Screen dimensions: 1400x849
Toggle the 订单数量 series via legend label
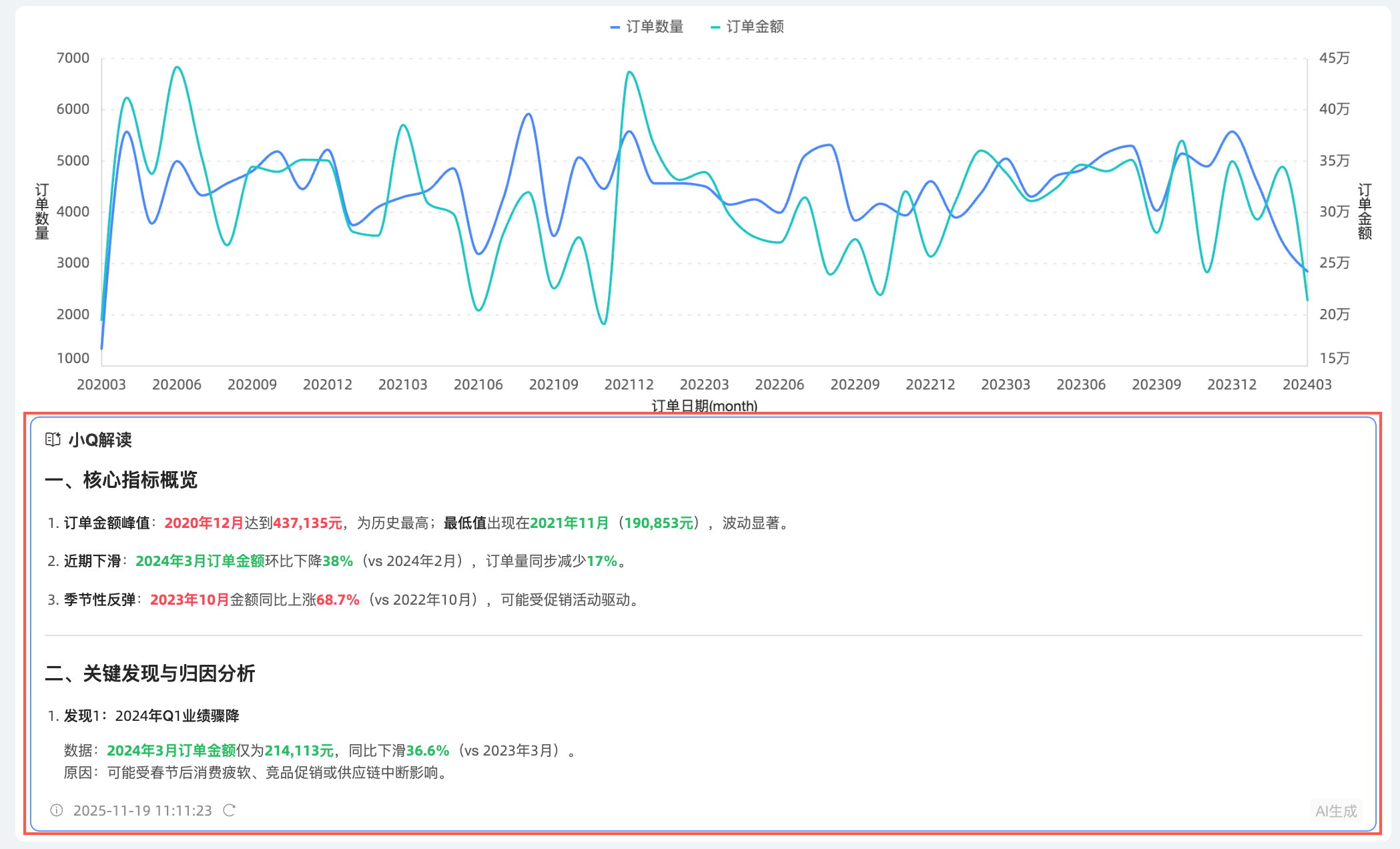coord(655,27)
